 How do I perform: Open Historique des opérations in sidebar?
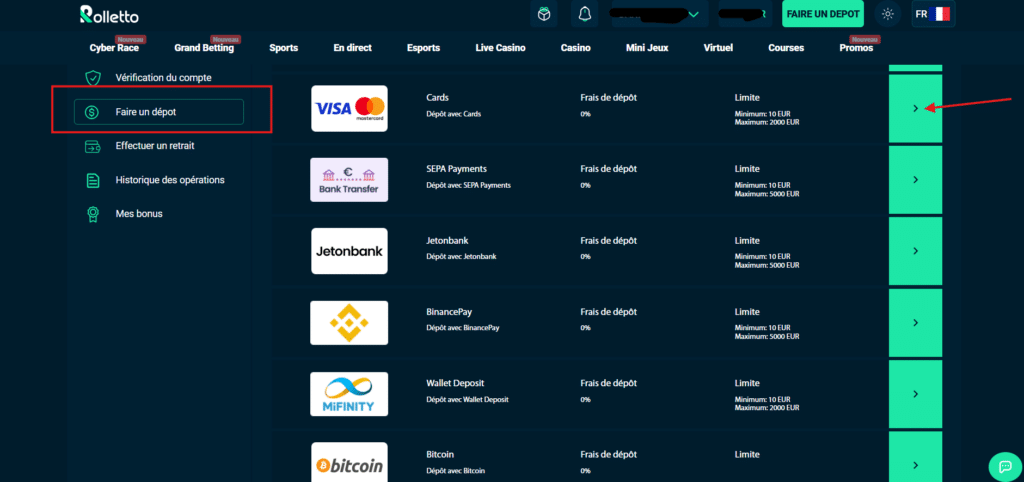tap(170, 180)
